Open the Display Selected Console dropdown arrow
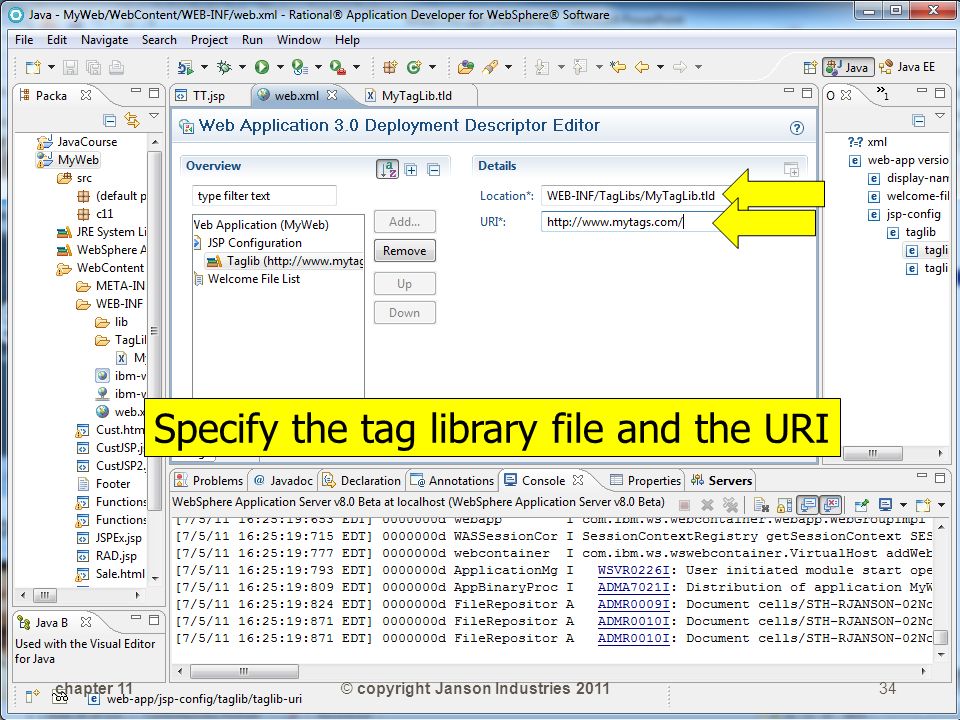Screen dimensions: 960x720 click(903, 505)
